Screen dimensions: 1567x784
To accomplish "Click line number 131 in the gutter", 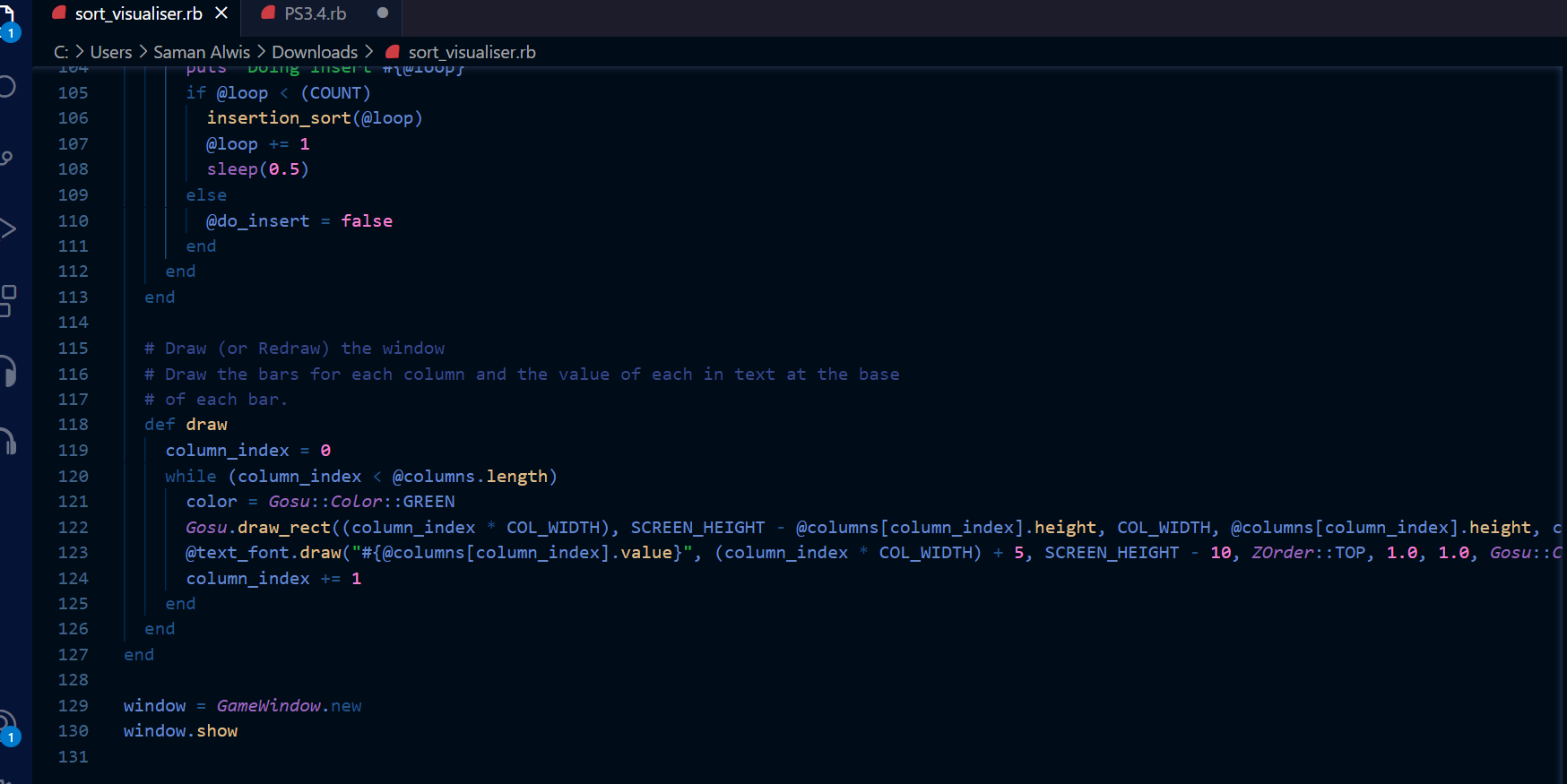I will click(74, 757).
